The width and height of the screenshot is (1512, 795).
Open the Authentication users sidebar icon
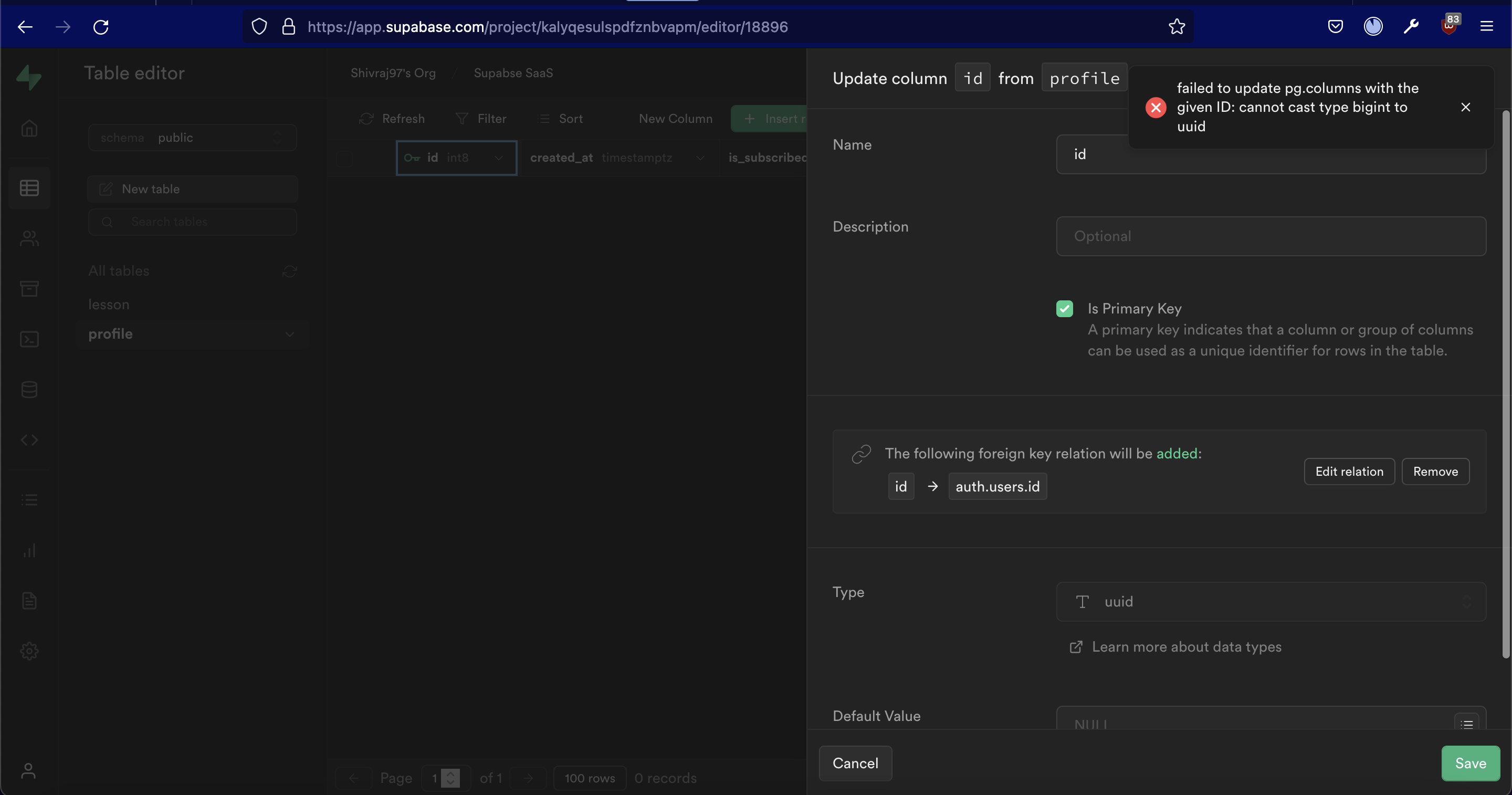(29, 238)
